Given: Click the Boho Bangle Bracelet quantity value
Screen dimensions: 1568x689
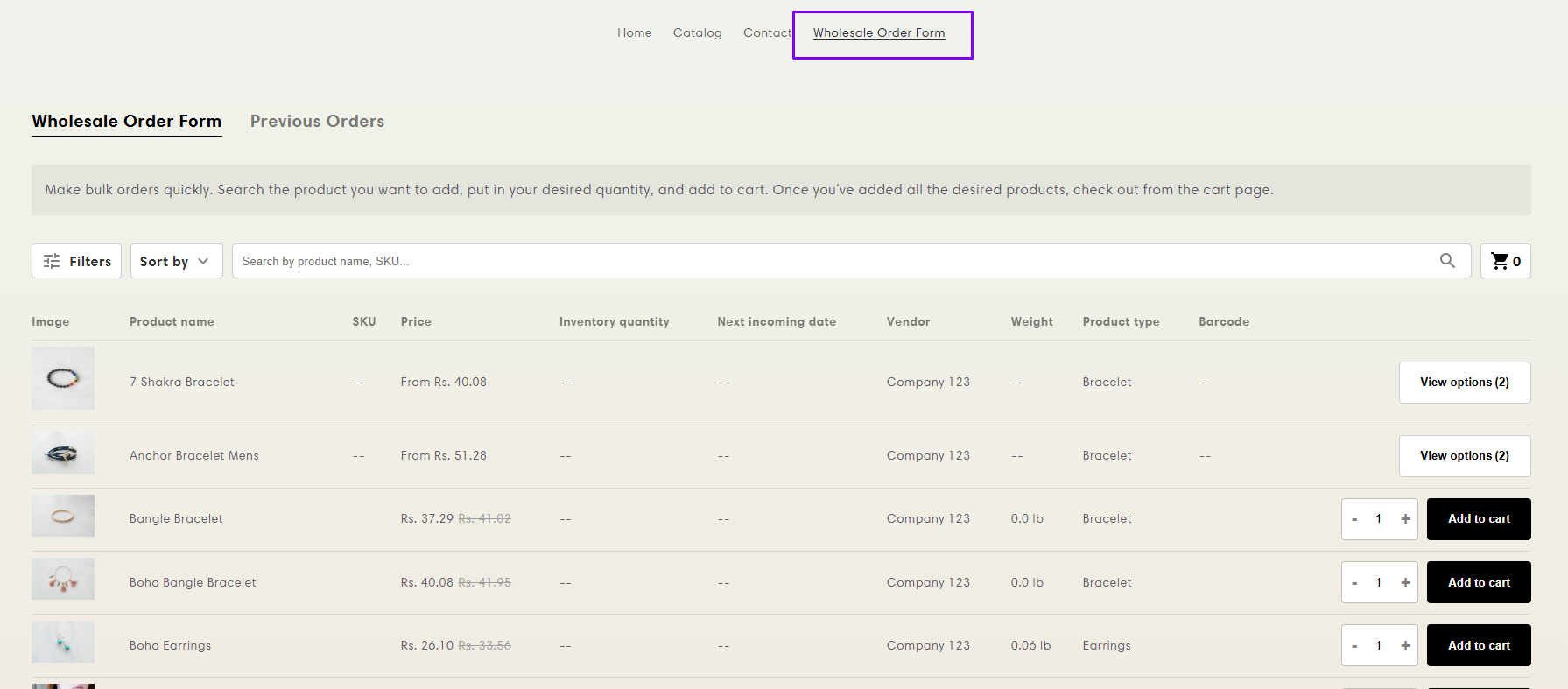Looking at the screenshot, I should (x=1379, y=582).
